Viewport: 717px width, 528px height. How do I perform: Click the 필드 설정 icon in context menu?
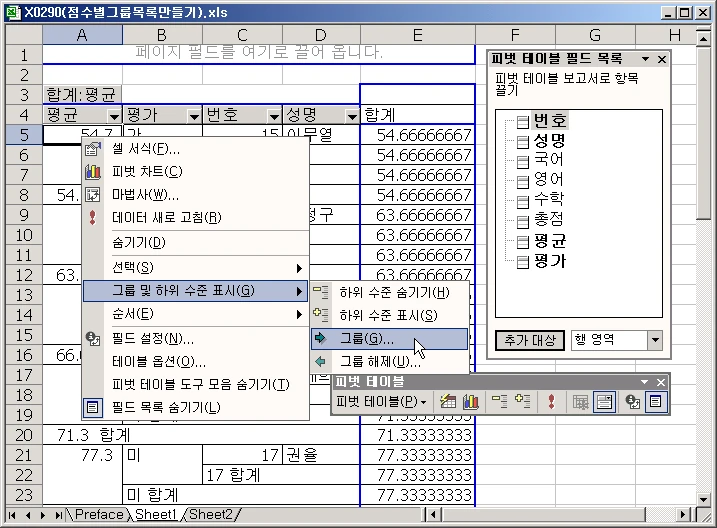[x=93, y=338]
